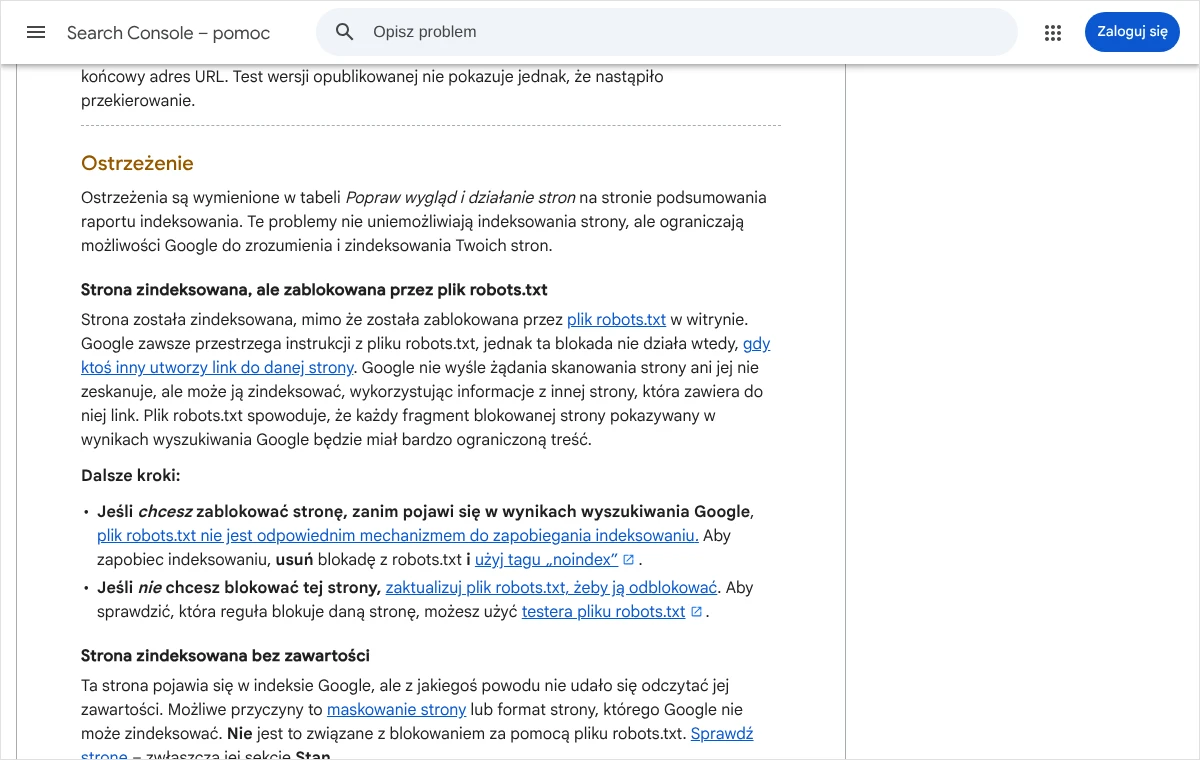The image size is (1200, 760).
Task: Open the Search Console – pomoc title
Action: (x=169, y=33)
